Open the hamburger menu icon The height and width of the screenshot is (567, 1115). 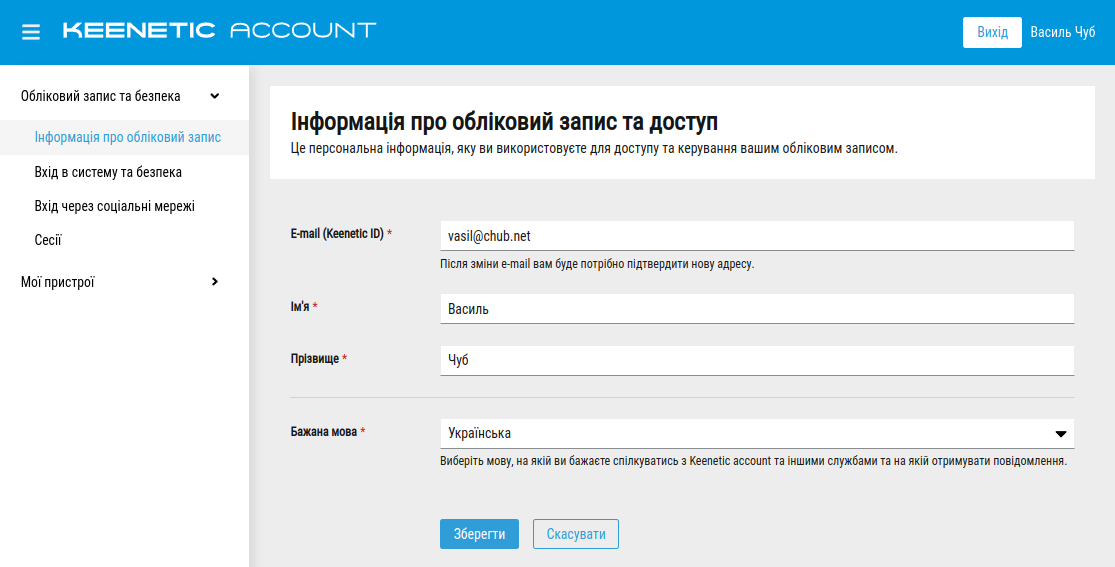tap(31, 32)
